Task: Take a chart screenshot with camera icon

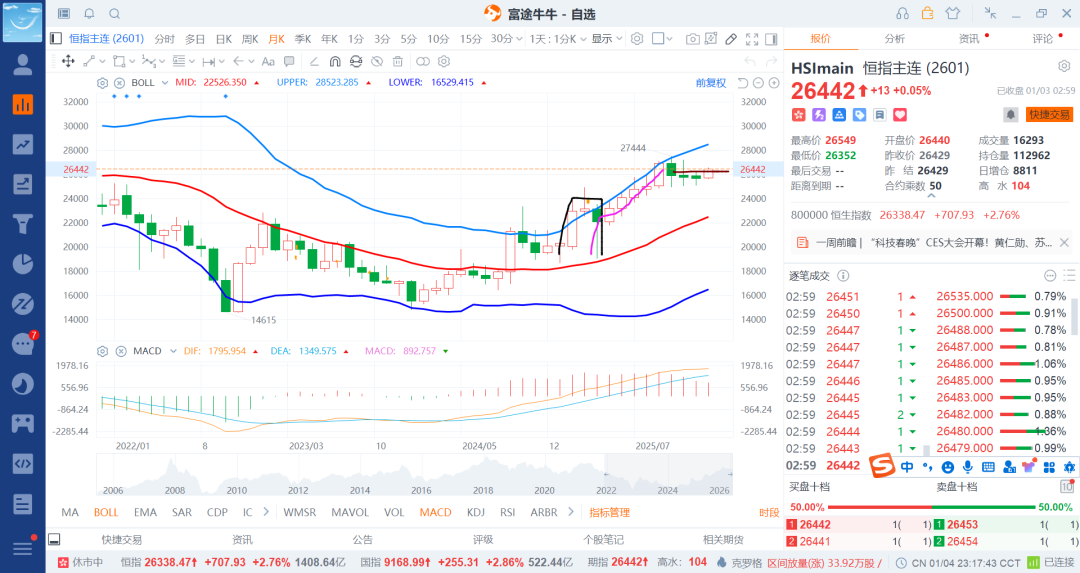Action: tap(693, 39)
